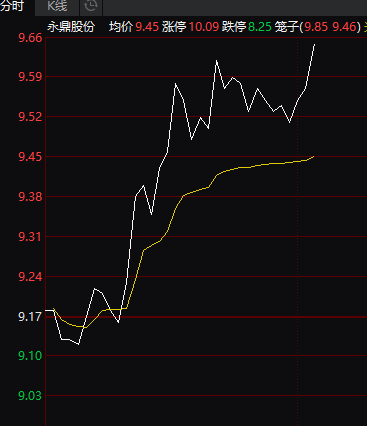Click the green 9.10 price axis label
The width and height of the screenshot is (367, 426).
30,356
